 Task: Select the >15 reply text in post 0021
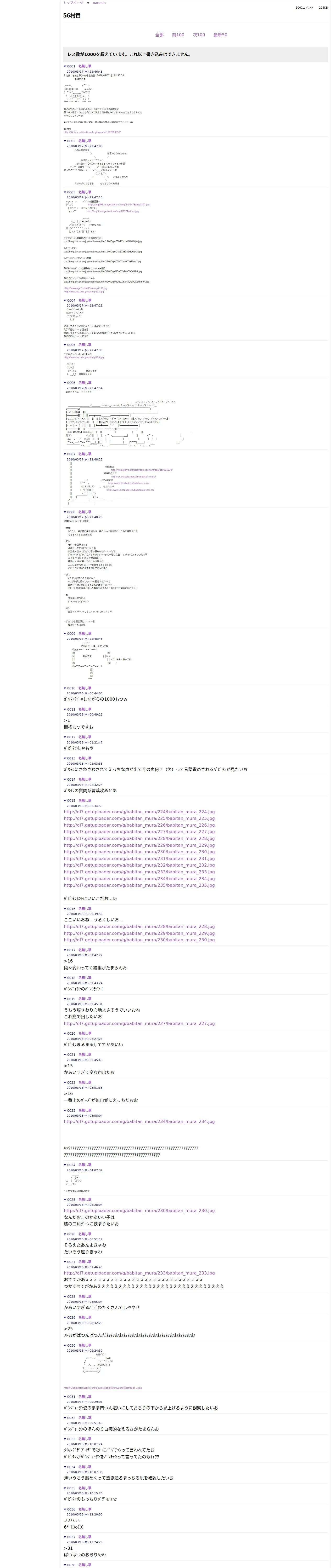click(68, 1066)
